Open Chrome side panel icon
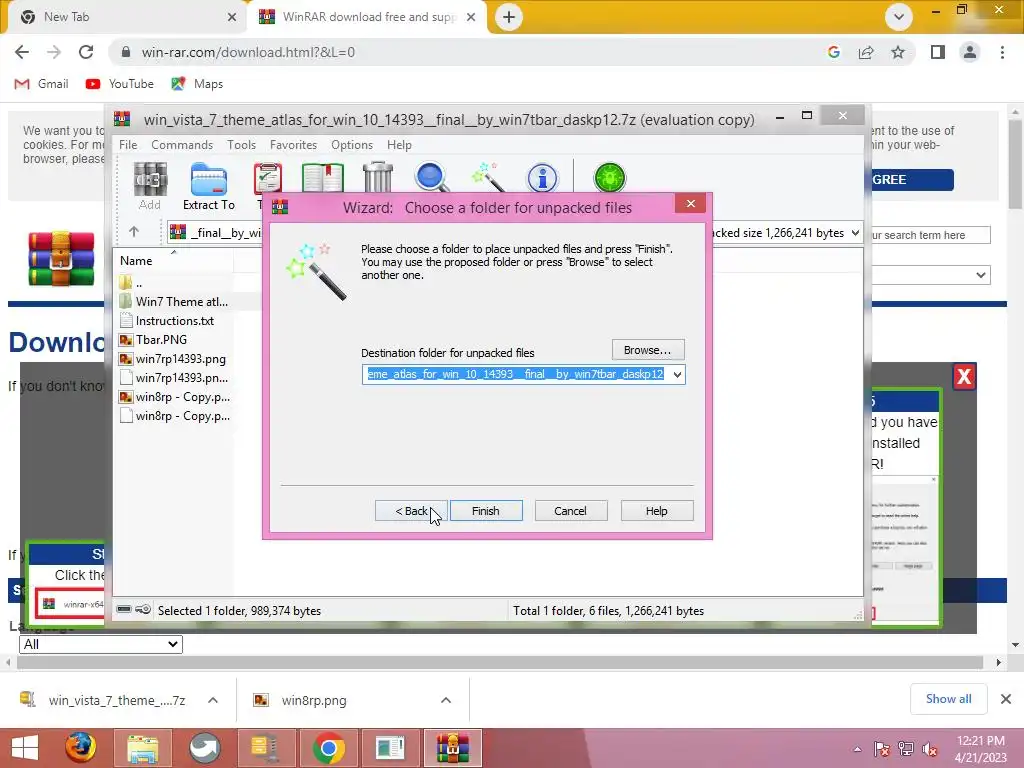Screen dimensions: 1024x768 938,52
